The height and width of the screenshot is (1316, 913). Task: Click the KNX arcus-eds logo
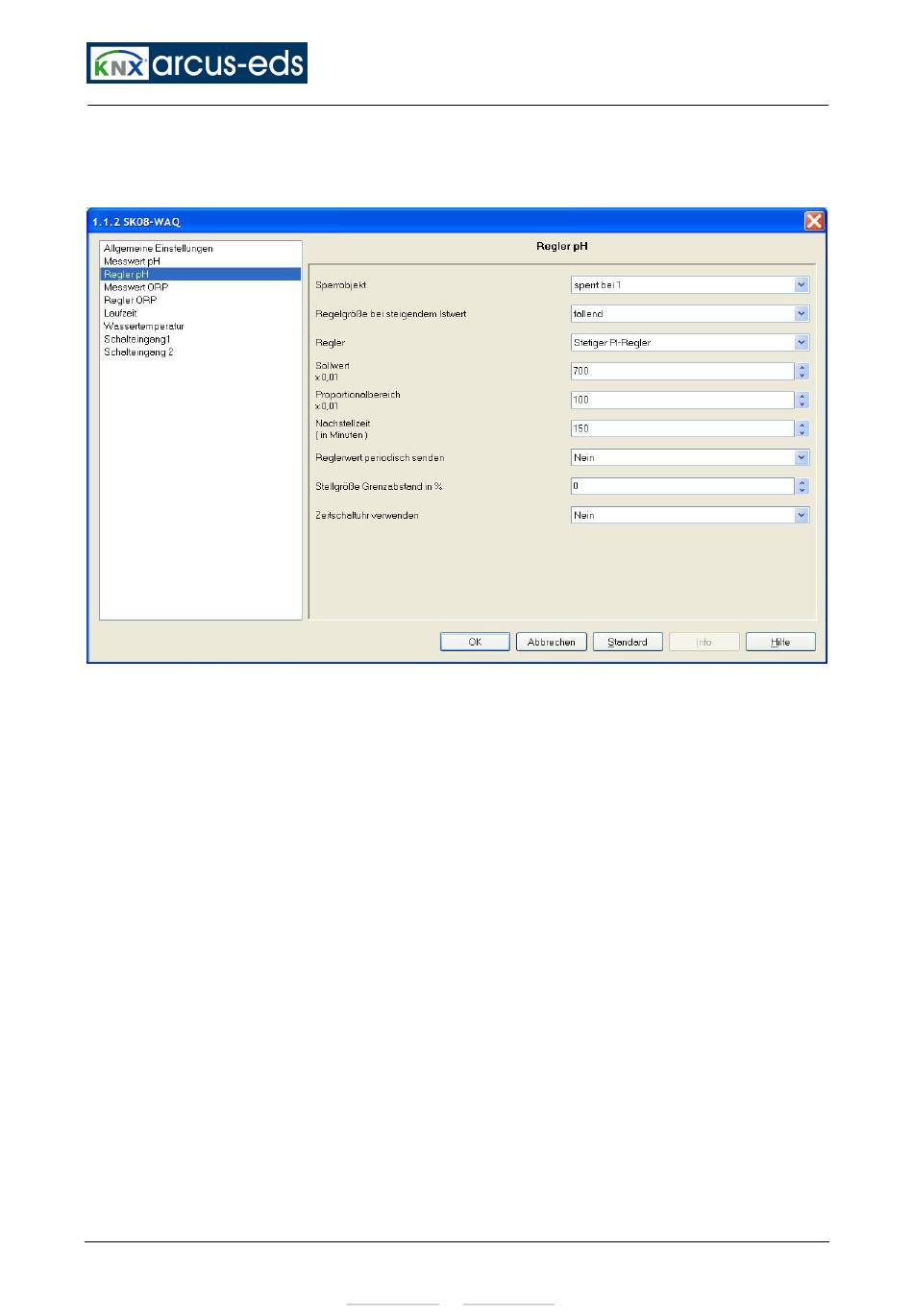[x=197, y=62]
